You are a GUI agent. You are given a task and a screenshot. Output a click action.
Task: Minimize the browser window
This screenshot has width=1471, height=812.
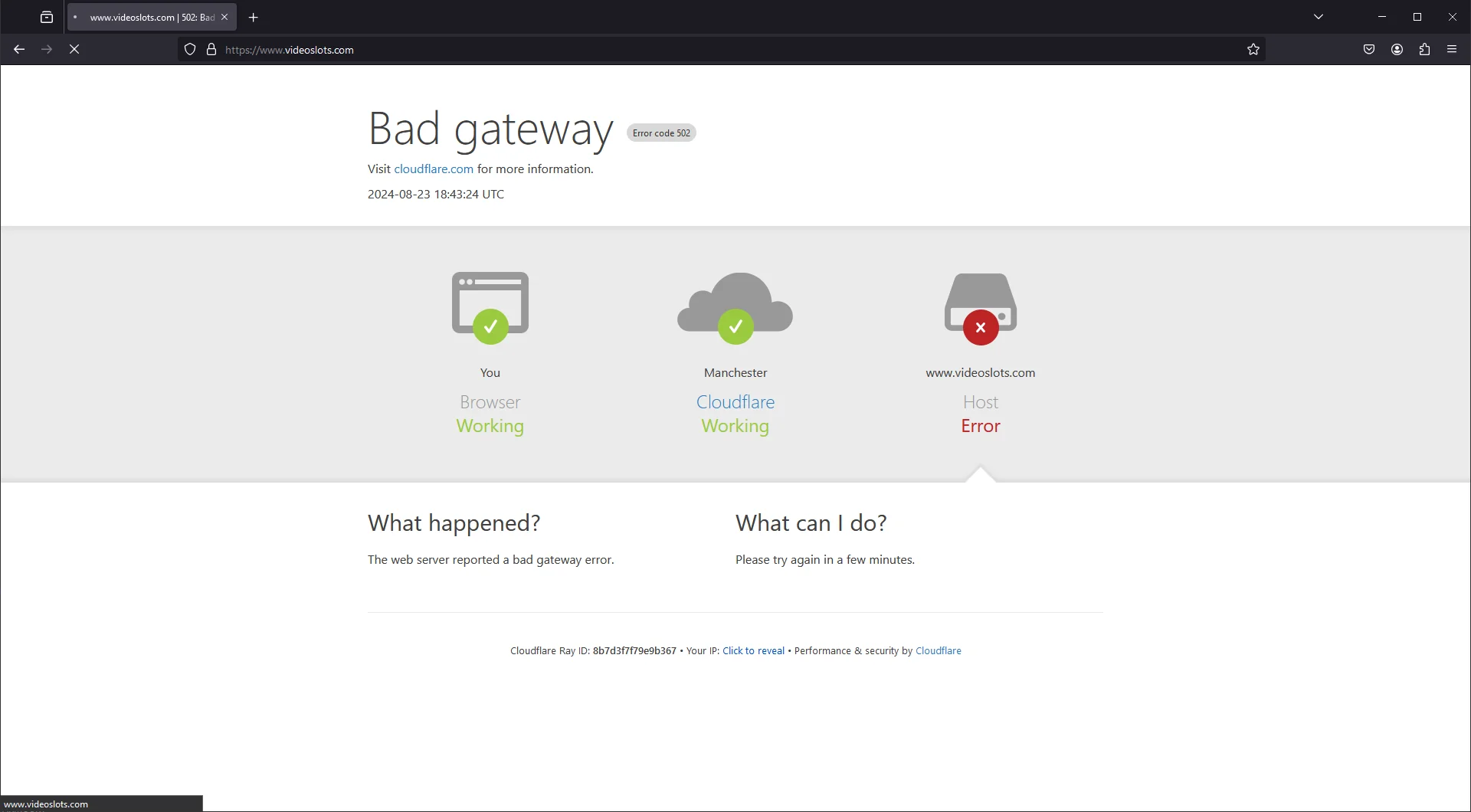point(1382,17)
